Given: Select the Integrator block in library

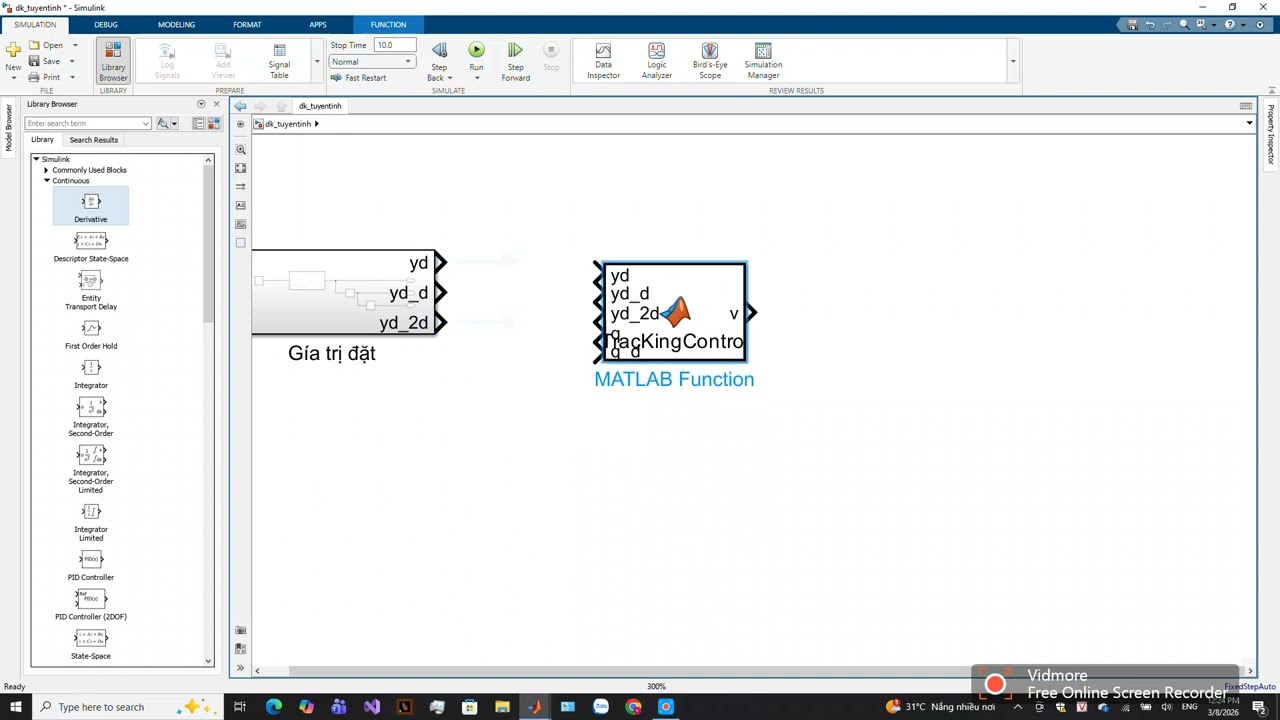Looking at the screenshot, I should (x=90, y=374).
